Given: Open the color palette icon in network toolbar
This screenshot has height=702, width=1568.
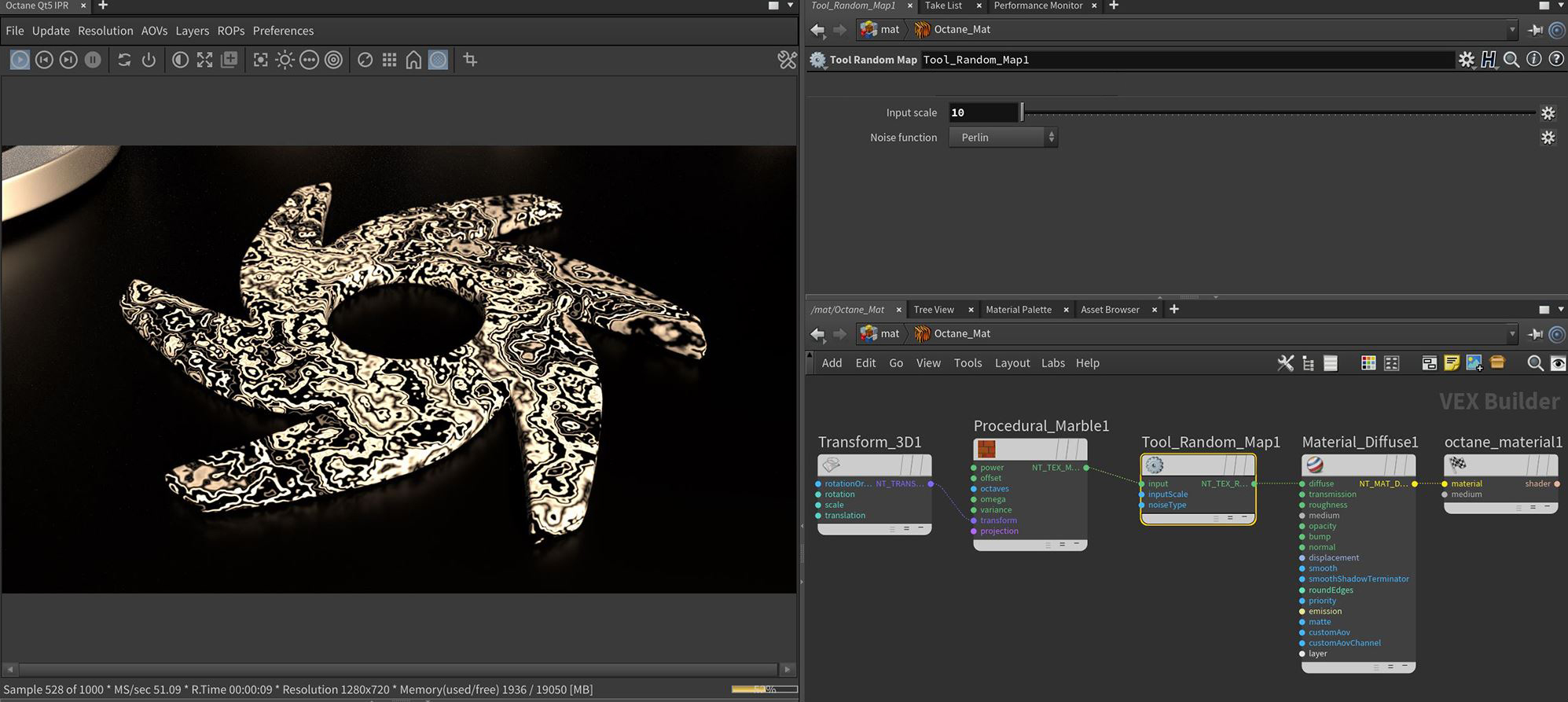Looking at the screenshot, I should tap(1368, 362).
